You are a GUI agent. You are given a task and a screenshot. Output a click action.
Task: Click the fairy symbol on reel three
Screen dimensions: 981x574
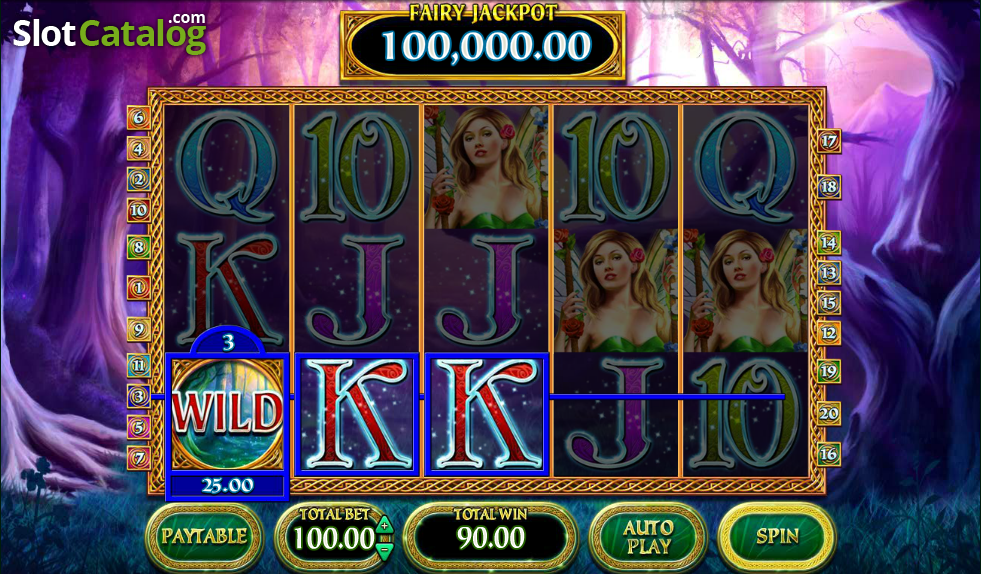pos(486,167)
